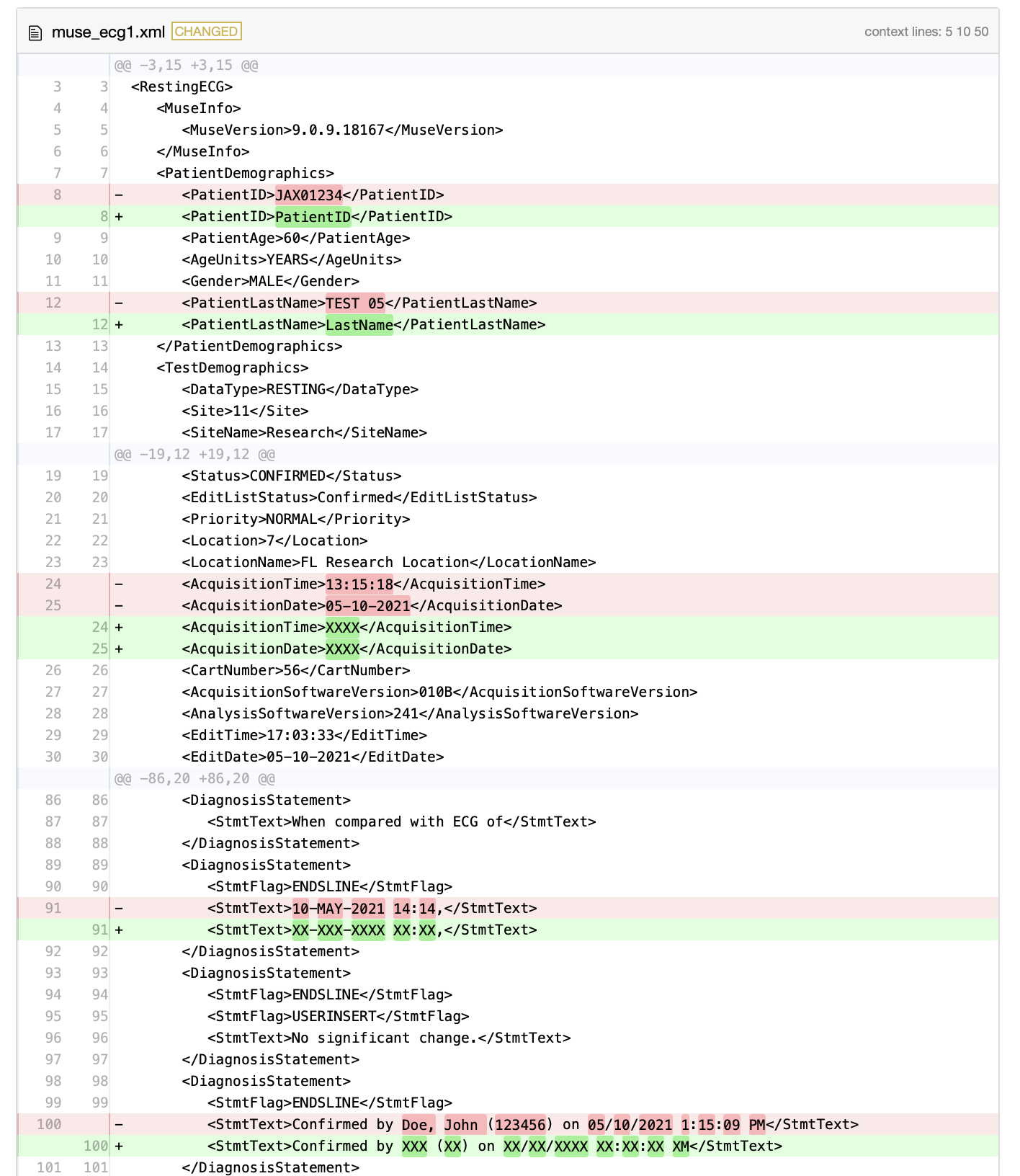Click the added PatientID placeholder value
Viewport: 1020px width, 1176px height.
point(313,216)
